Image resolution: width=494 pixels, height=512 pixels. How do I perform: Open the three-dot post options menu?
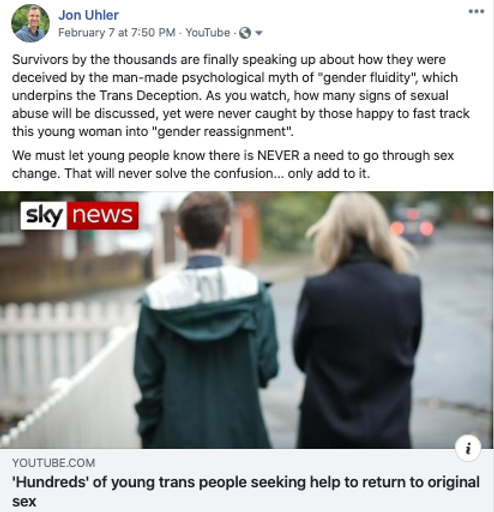476,12
